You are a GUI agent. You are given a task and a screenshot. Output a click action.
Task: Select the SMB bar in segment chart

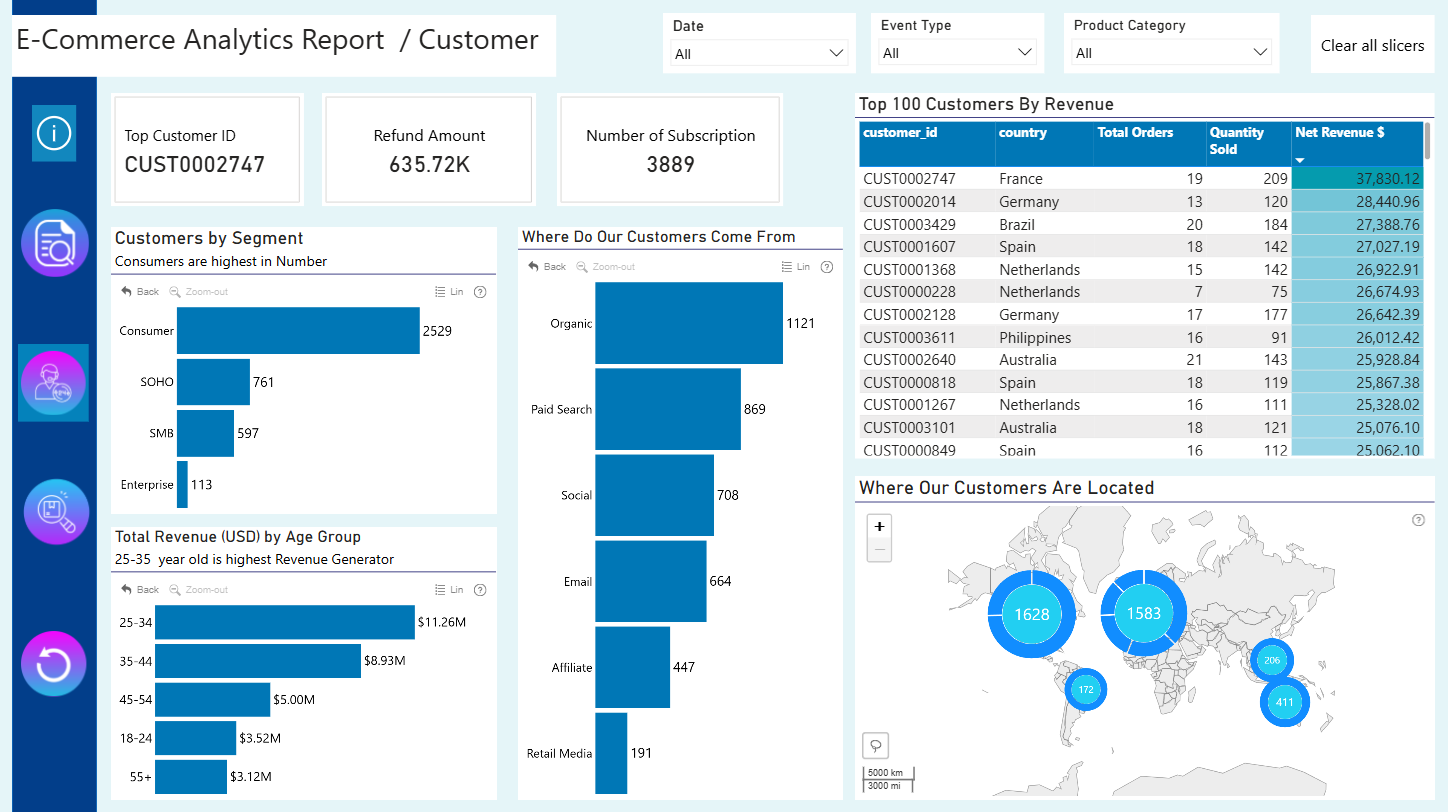(x=205, y=433)
